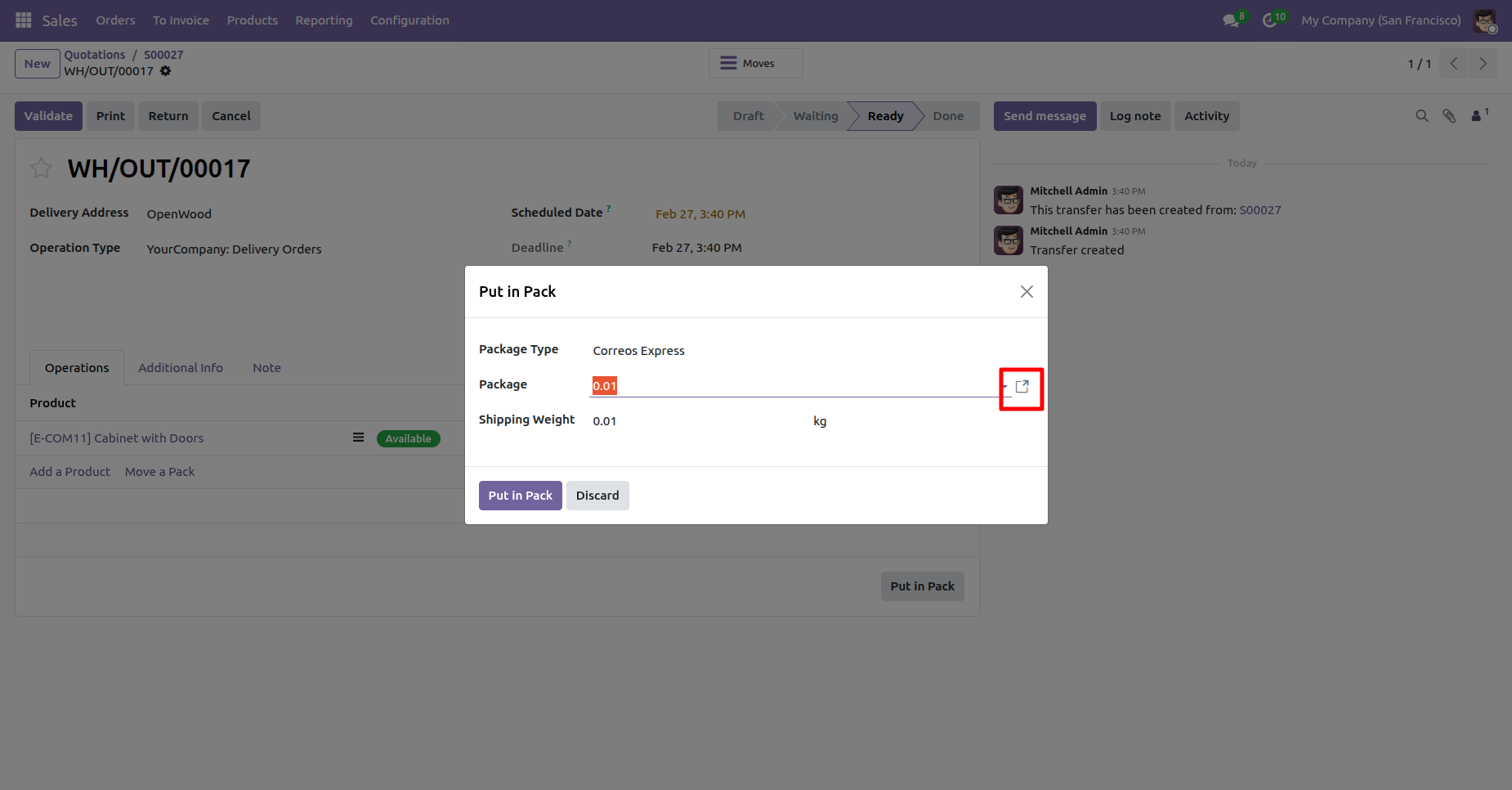The height and width of the screenshot is (790, 1512).
Task: Select the Ready status stage
Action: [885, 116]
